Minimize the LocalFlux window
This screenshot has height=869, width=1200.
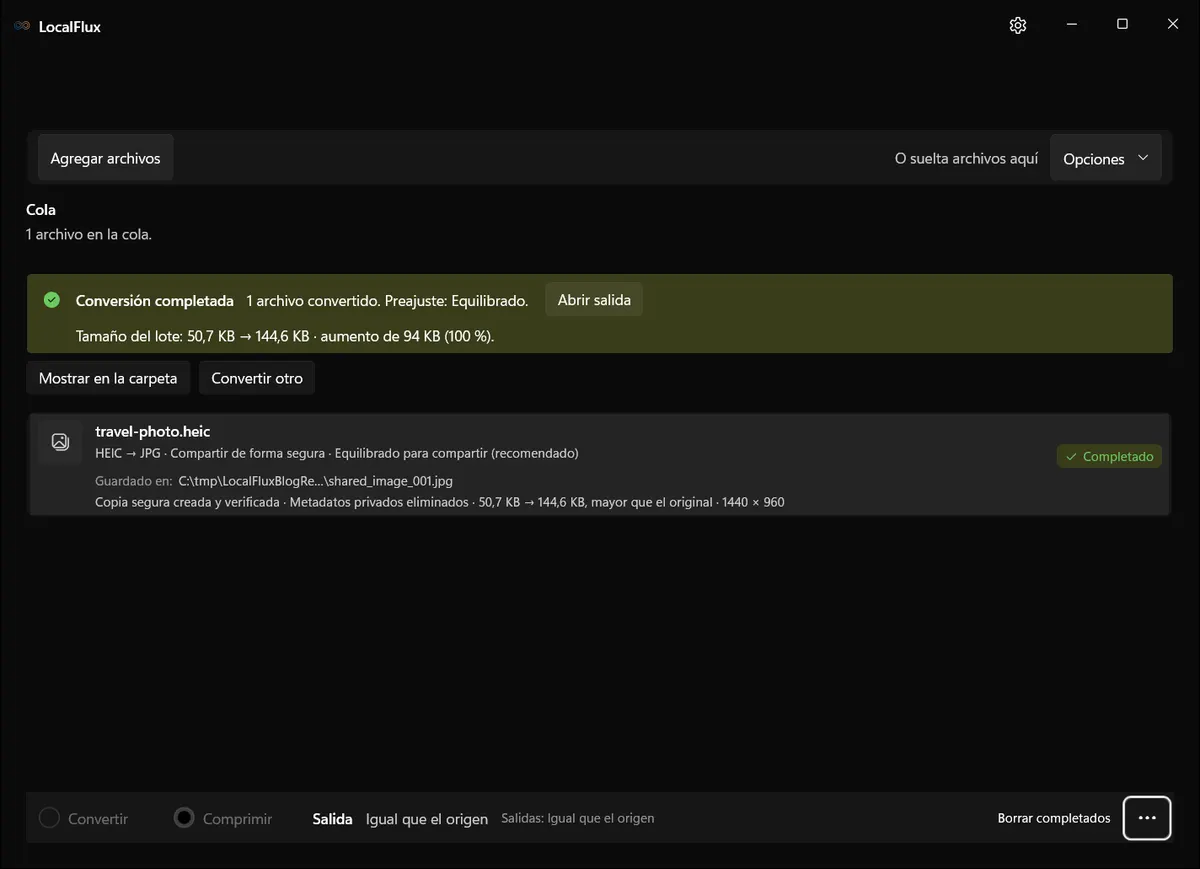1071,25
